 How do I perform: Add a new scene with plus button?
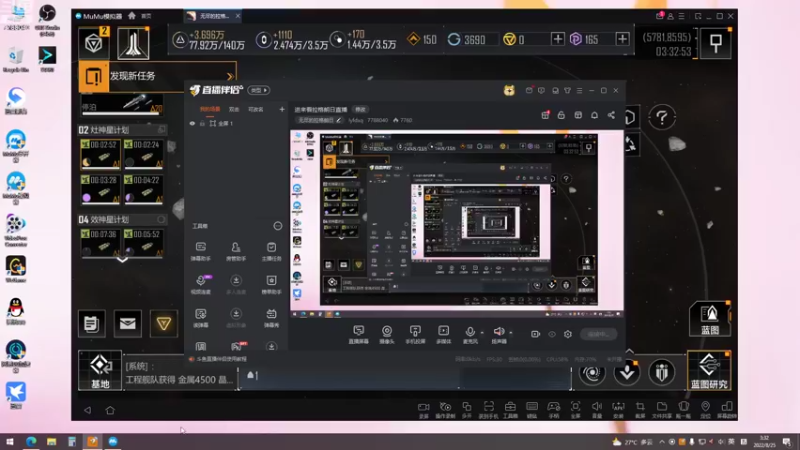[x=282, y=109]
